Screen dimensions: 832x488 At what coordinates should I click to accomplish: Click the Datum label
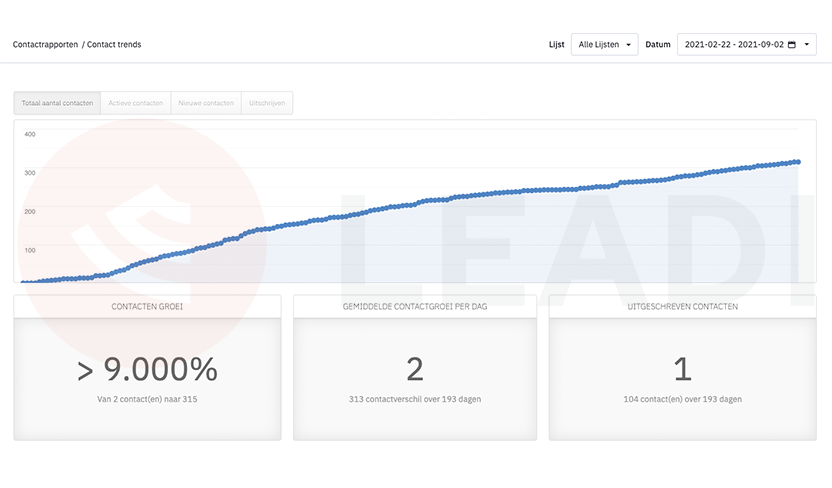pos(658,45)
